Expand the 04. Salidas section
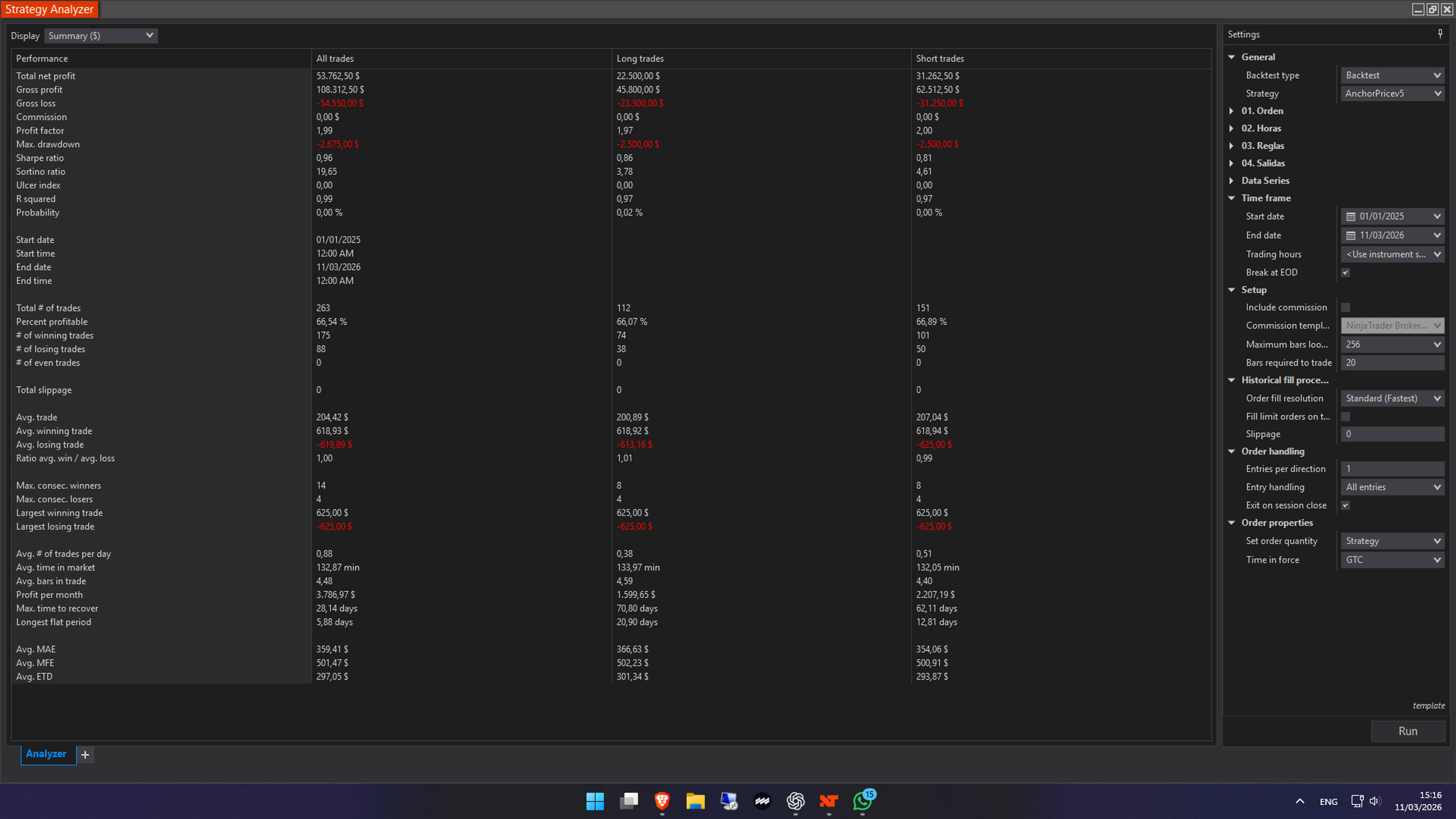Image resolution: width=1456 pixels, height=819 pixels. click(x=1232, y=163)
